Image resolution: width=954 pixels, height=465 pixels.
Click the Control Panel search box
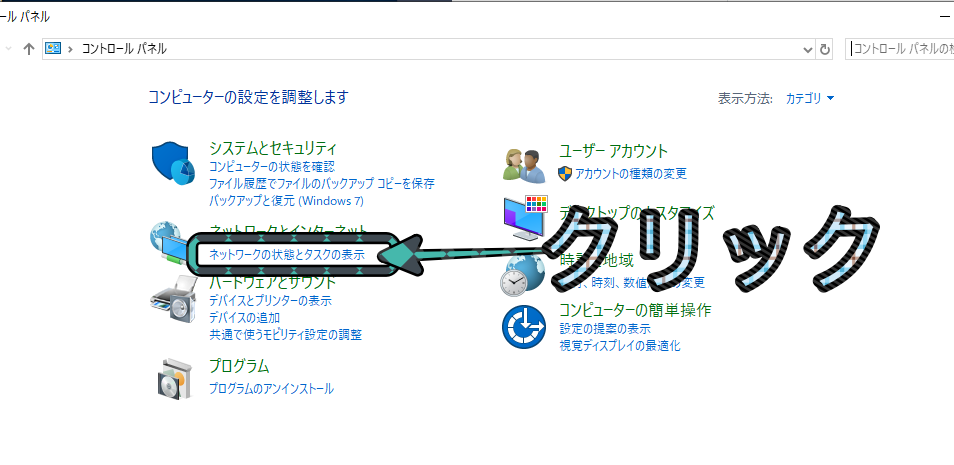tap(900, 49)
